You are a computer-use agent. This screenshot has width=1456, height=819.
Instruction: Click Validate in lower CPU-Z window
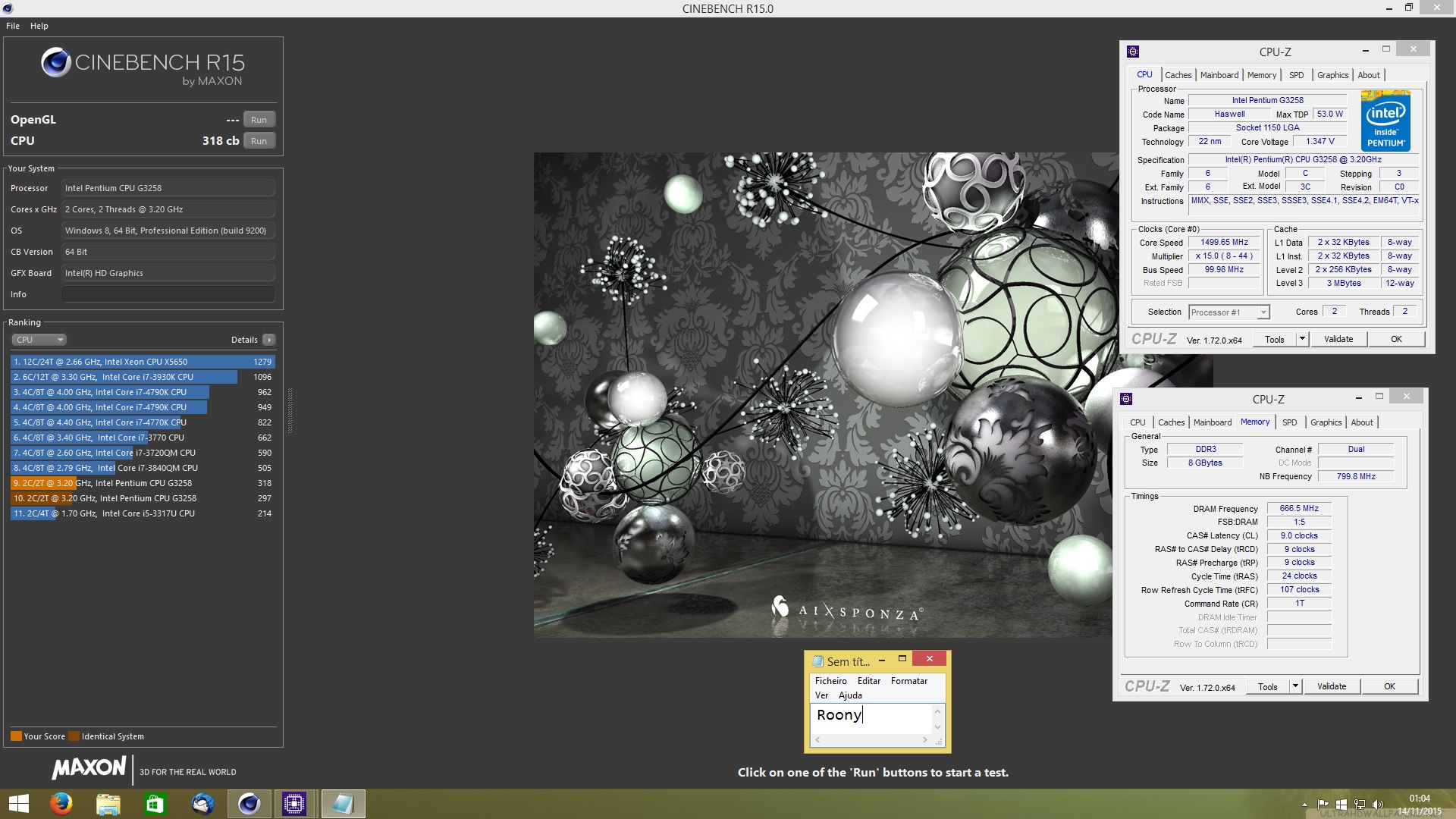1332,687
